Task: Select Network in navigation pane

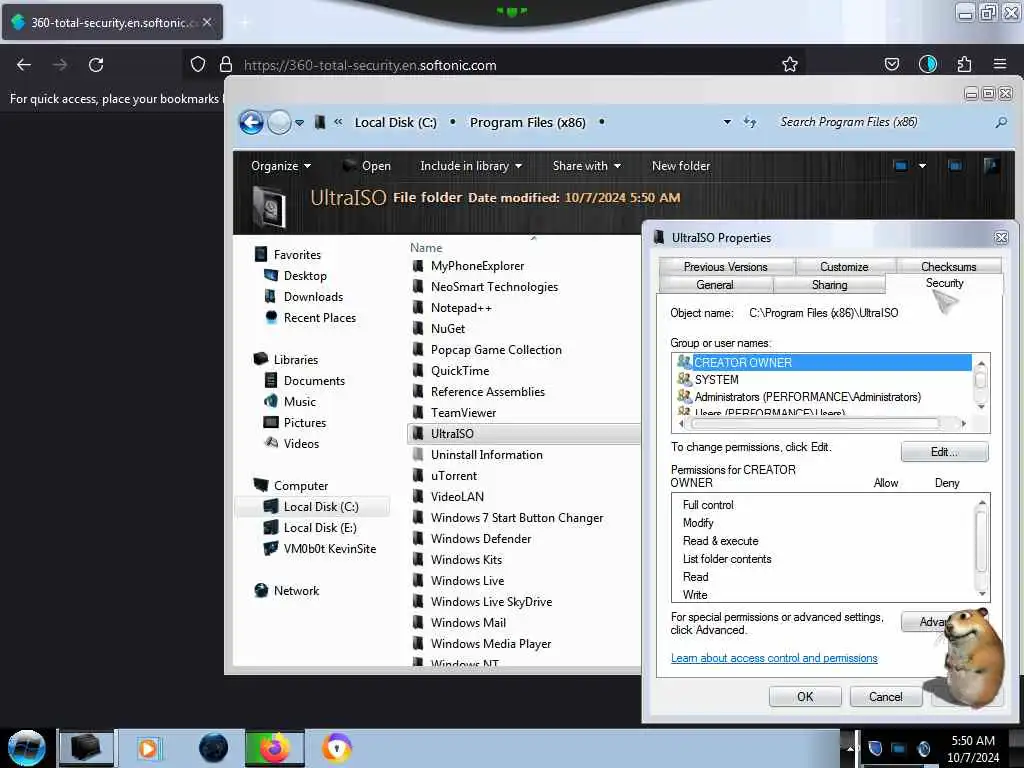Action: point(296,590)
